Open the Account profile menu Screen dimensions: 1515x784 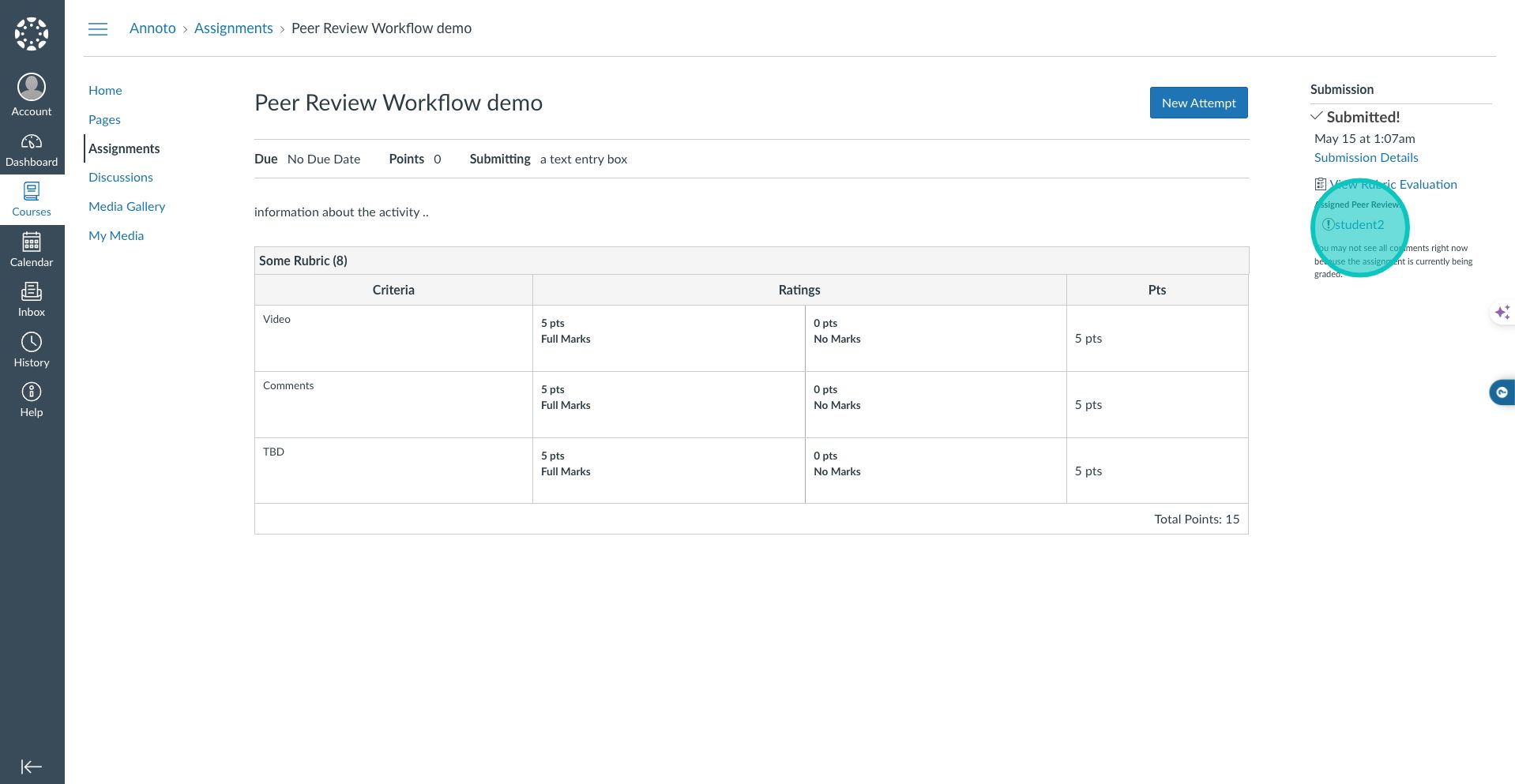[x=32, y=95]
